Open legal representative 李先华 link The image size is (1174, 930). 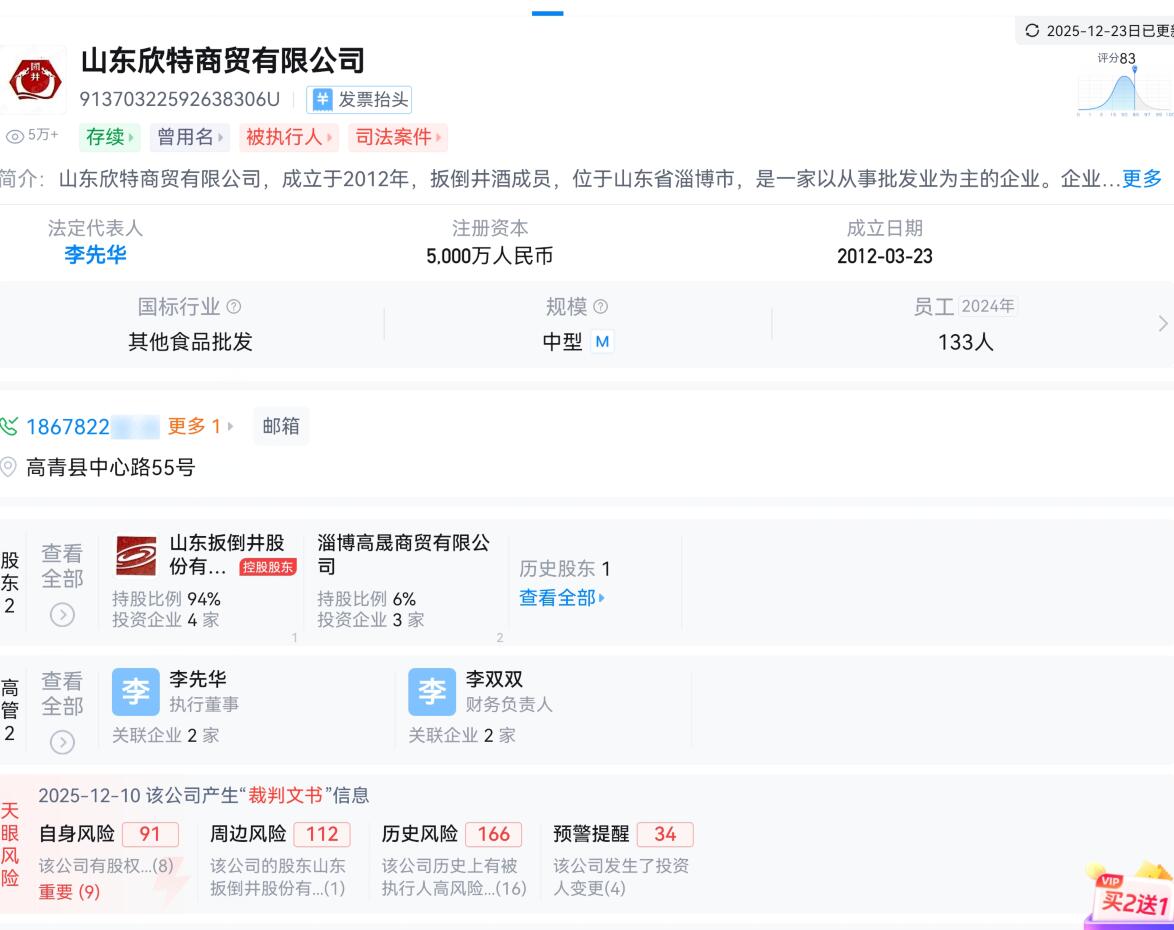[x=95, y=255]
